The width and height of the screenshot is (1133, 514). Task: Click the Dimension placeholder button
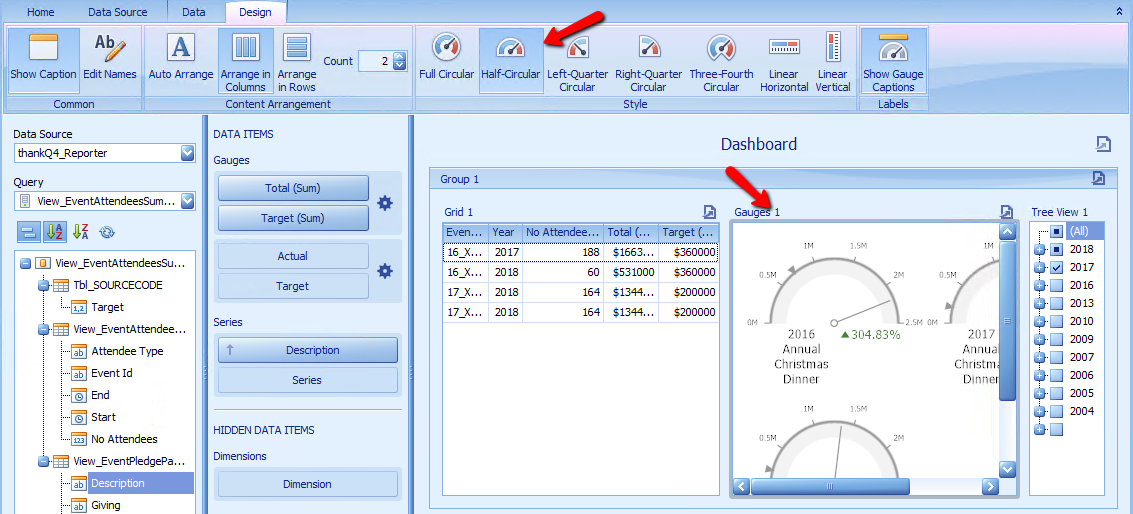pos(308,484)
